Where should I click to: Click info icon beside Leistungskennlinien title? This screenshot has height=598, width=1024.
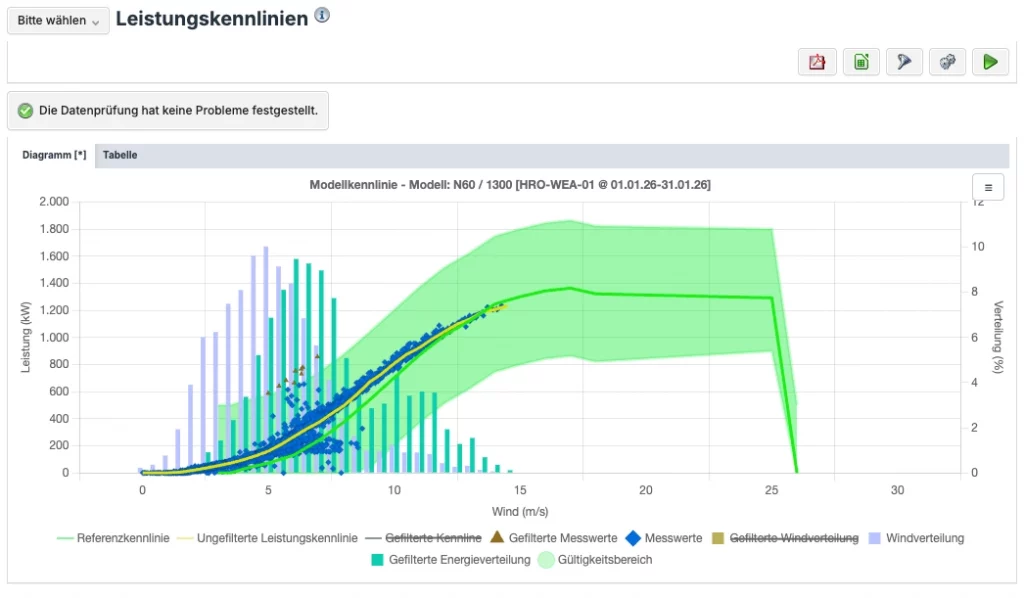pyautogui.click(x=322, y=16)
